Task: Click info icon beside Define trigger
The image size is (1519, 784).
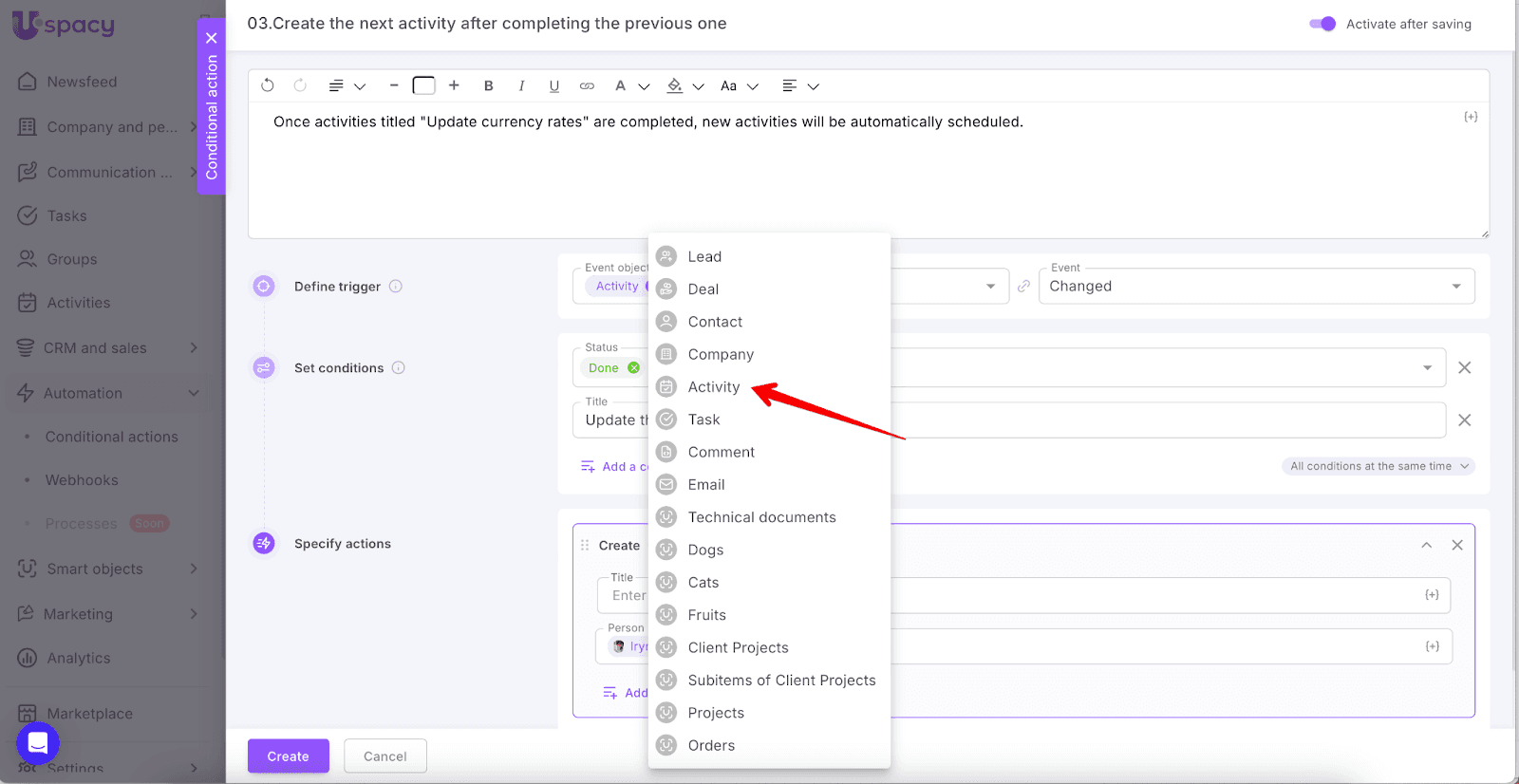Action: click(x=396, y=287)
